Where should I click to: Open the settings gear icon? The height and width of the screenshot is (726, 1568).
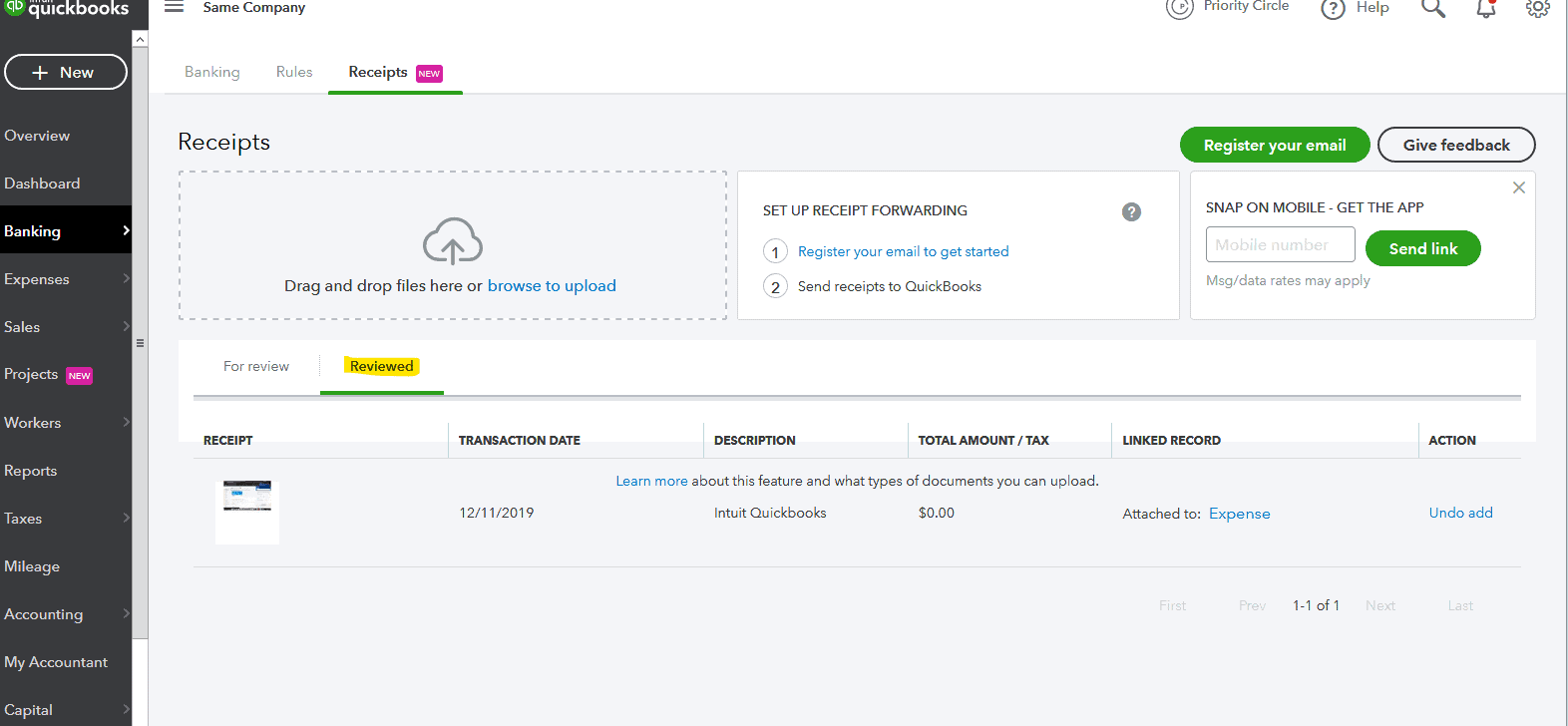(1537, 8)
